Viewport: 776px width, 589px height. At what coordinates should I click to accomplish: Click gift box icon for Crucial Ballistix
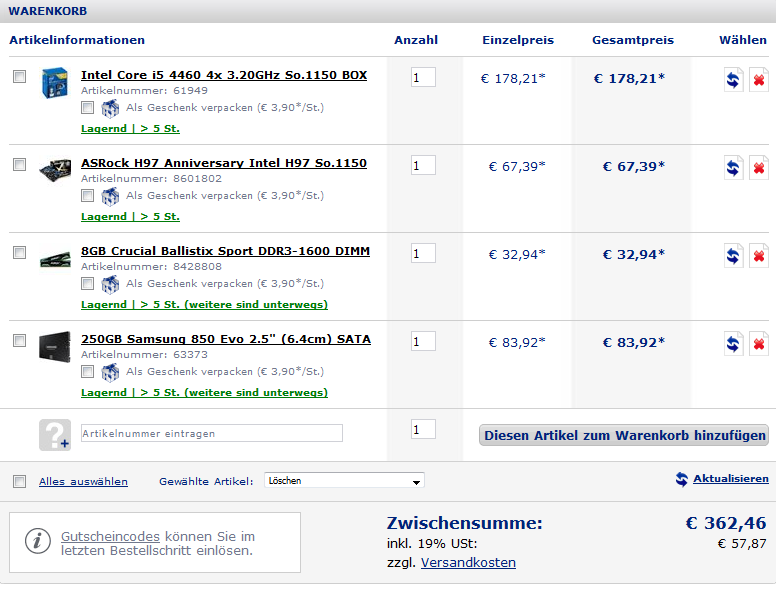[x=110, y=284]
